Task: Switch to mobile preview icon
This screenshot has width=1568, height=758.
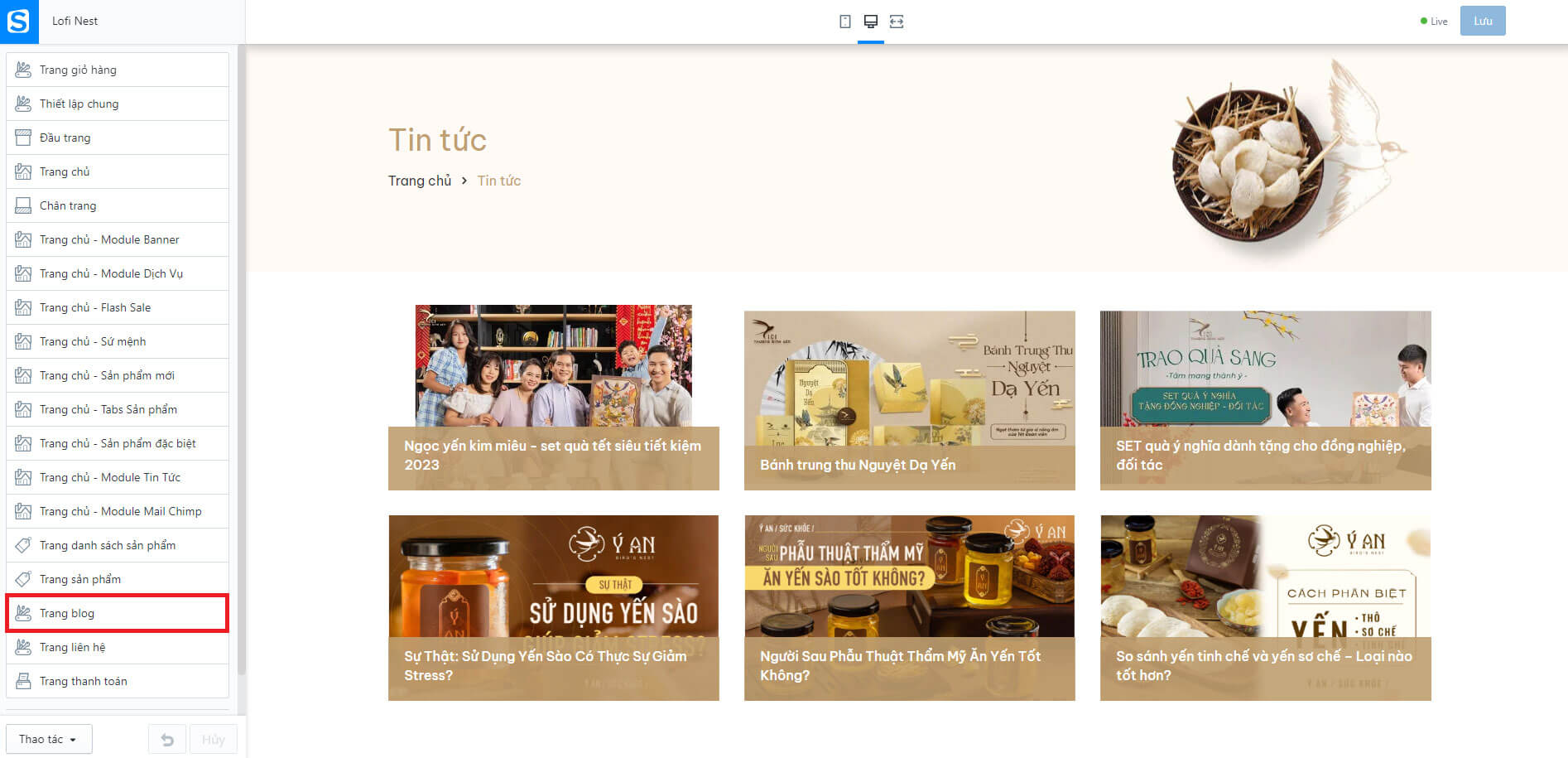Action: point(844,22)
